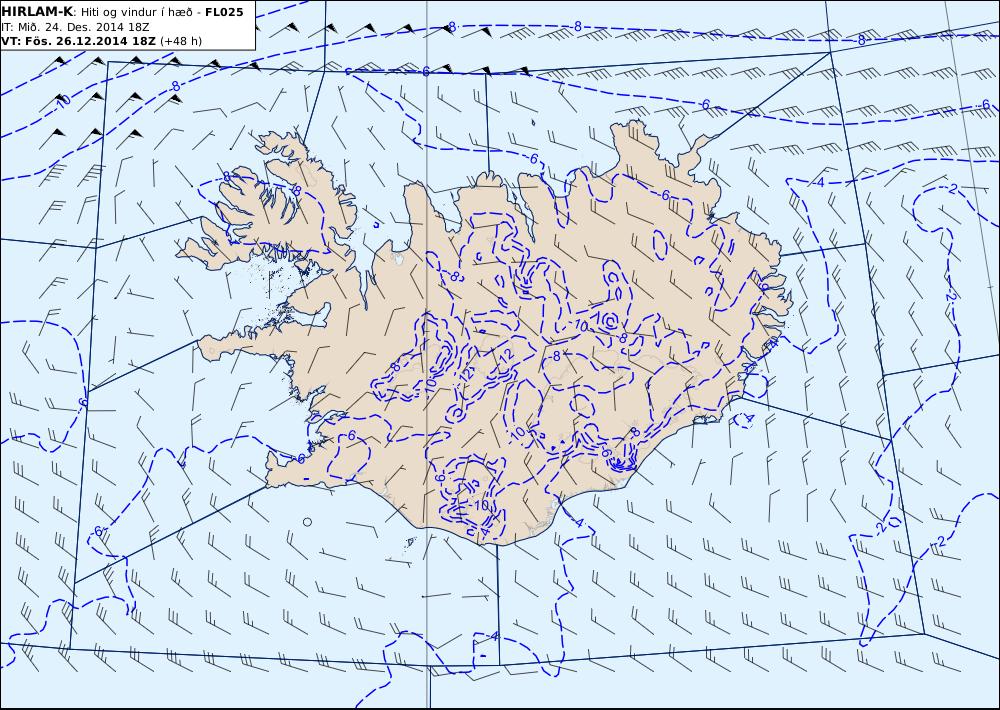Click the 'Hiti og vindur í hæð' title text
This screenshot has height=710, width=1000.
click(x=136, y=12)
